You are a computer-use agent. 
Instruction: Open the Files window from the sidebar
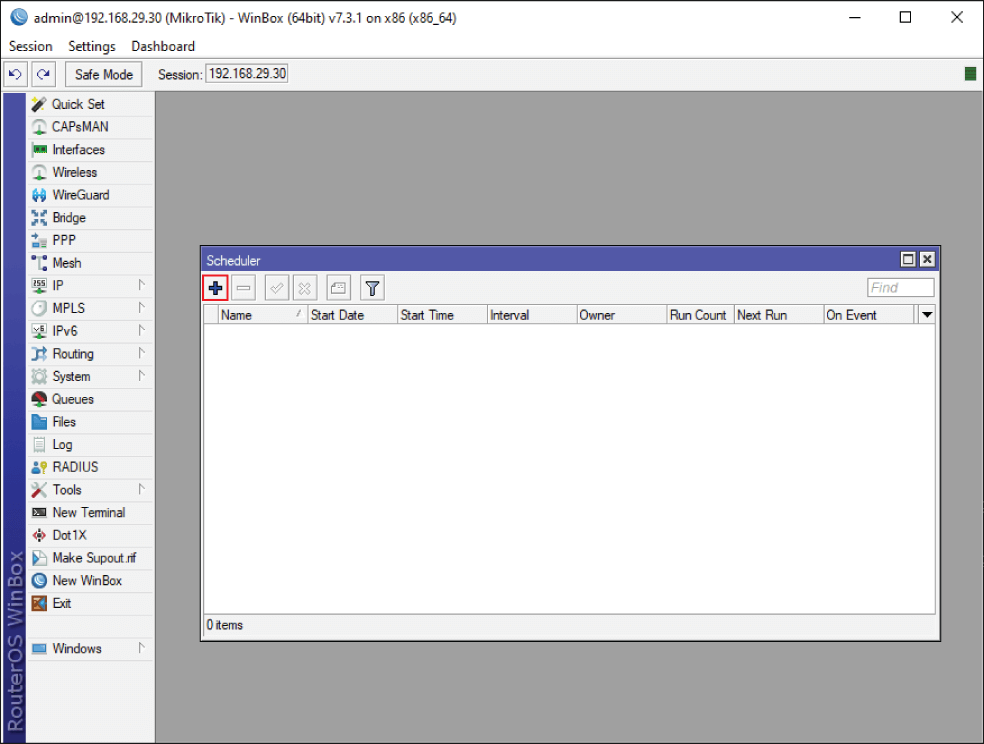pos(63,421)
